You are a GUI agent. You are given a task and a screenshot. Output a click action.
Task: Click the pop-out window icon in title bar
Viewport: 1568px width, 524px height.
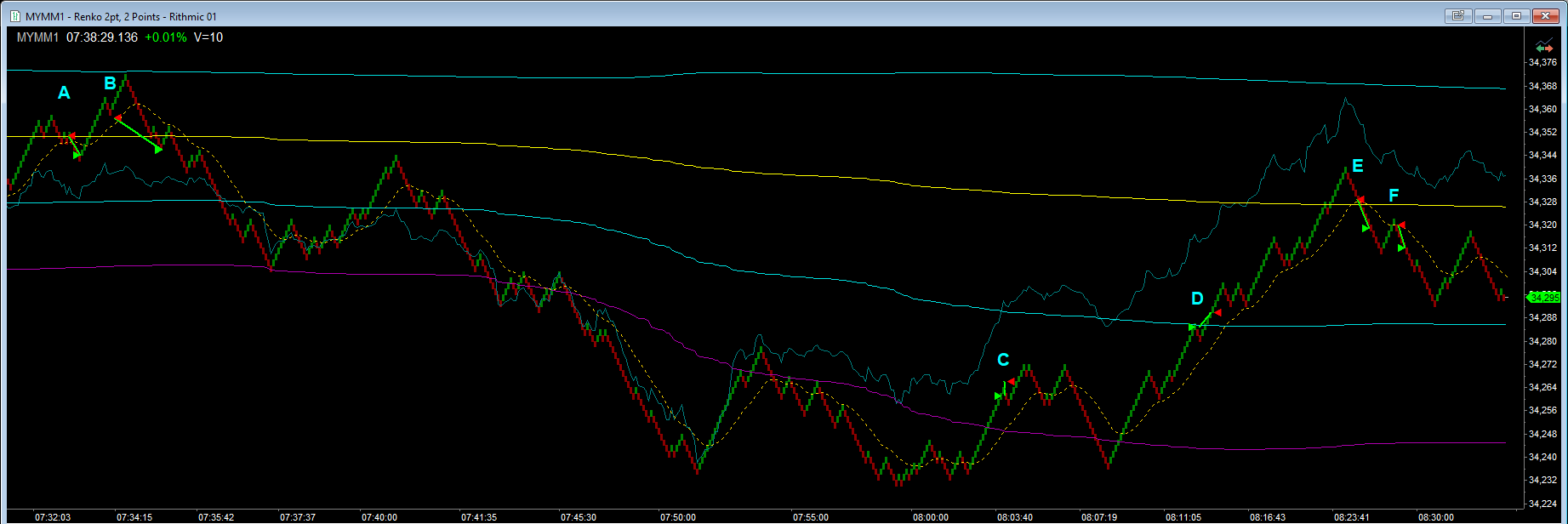(x=1458, y=15)
